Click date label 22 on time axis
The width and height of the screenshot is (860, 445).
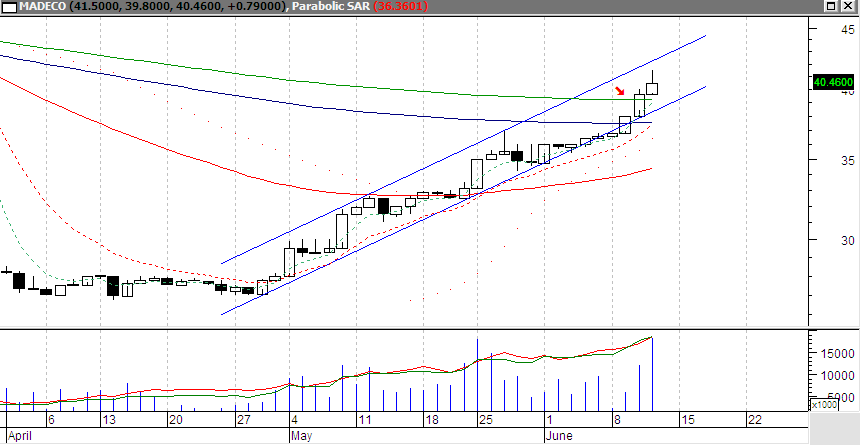[x=755, y=420]
